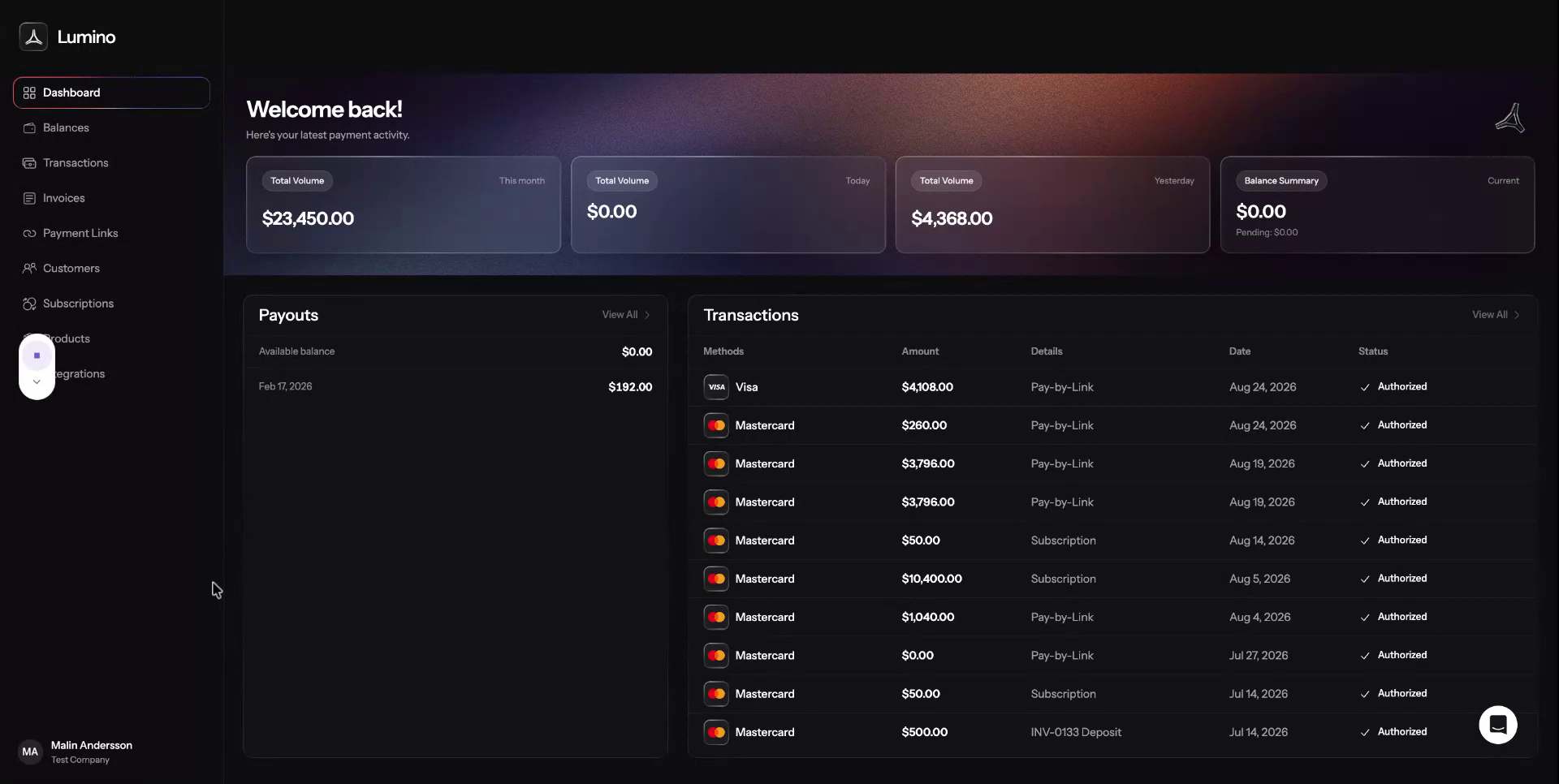
Task: Click INV-0133 Deposit details
Action: click(x=1076, y=732)
